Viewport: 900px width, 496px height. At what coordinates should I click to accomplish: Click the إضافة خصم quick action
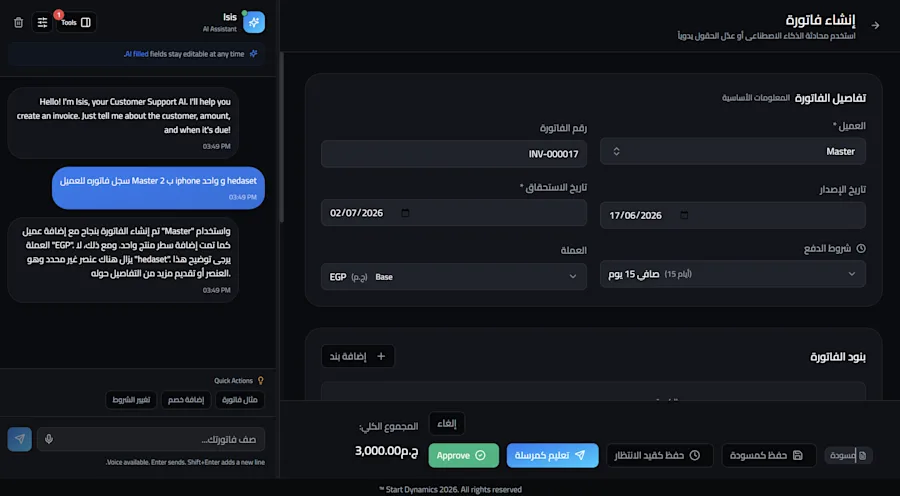click(x=186, y=400)
